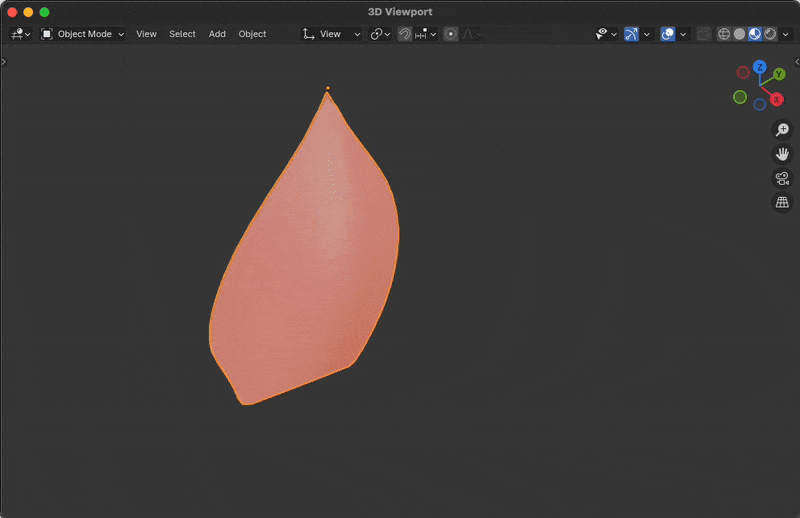Toggle snapping magnet icon

point(405,34)
